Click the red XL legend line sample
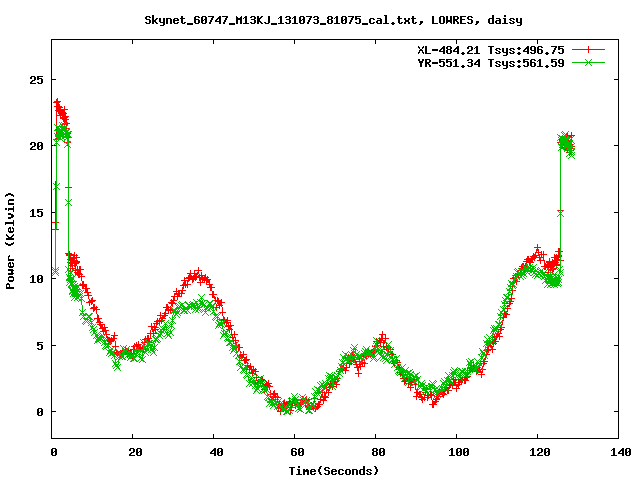Screen dimensions: 640x480 pyautogui.click(x=588, y=50)
